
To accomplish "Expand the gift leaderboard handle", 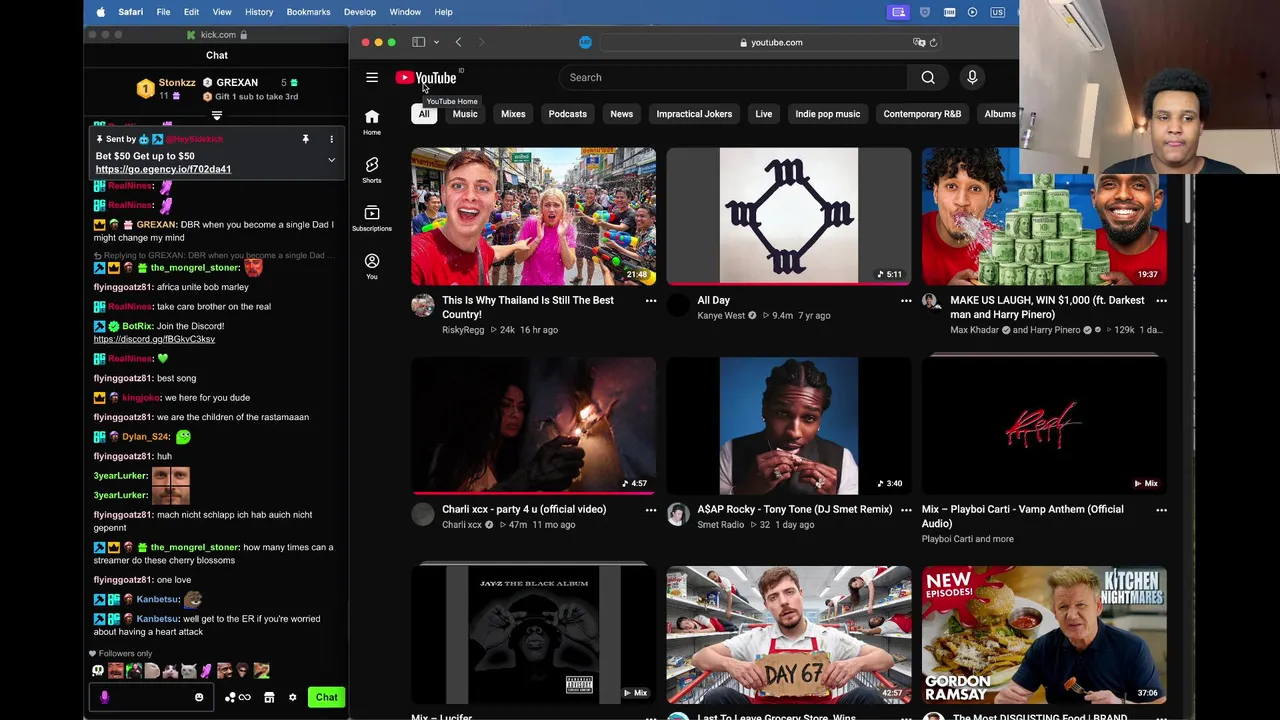I will pyautogui.click(x=217, y=116).
